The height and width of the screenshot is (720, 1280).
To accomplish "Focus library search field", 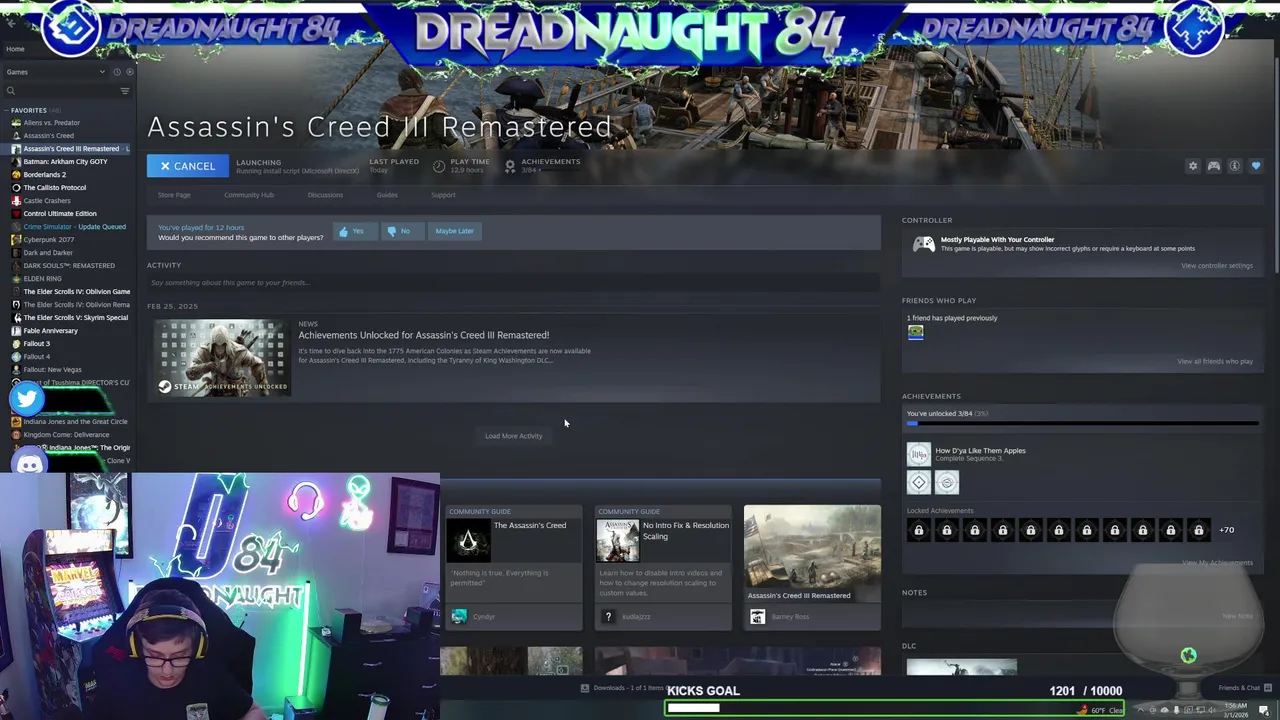I will tap(60, 91).
